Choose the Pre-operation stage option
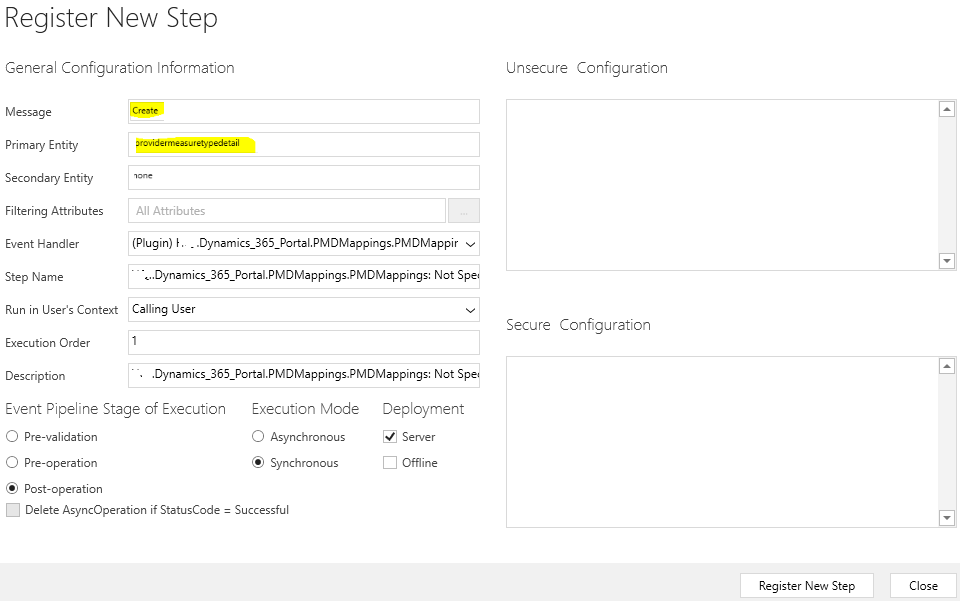Screen dimensions: 960x601 [x=12, y=463]
